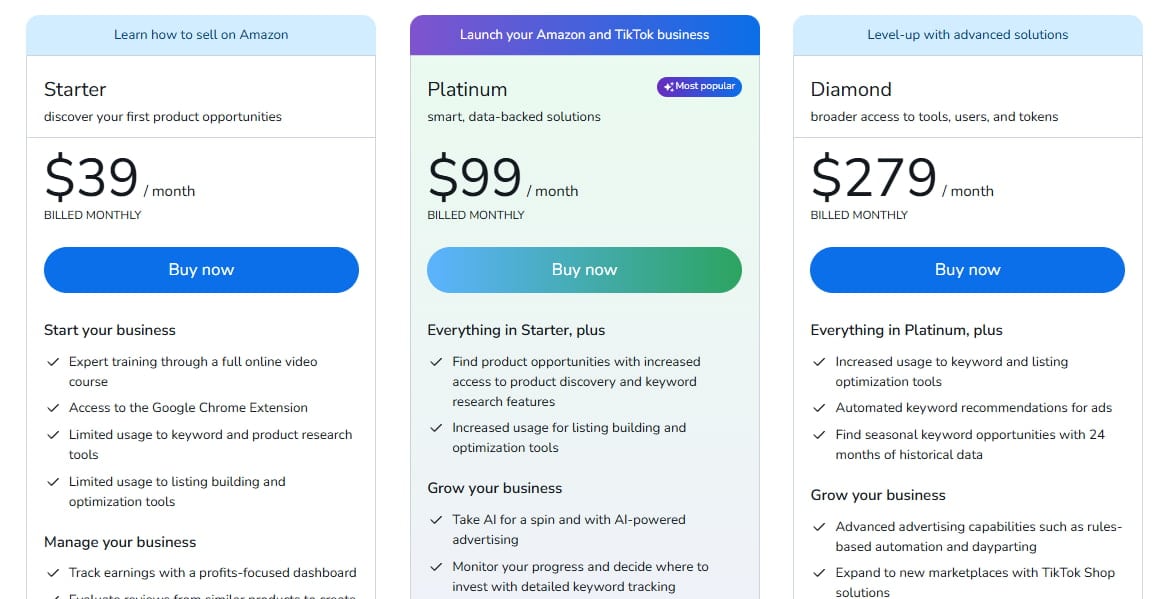This screenshot has height=599, width=1167.
Task: Click the checkmark beside "Automated keyword recommendations for ads"
Action: click(819, 407)
